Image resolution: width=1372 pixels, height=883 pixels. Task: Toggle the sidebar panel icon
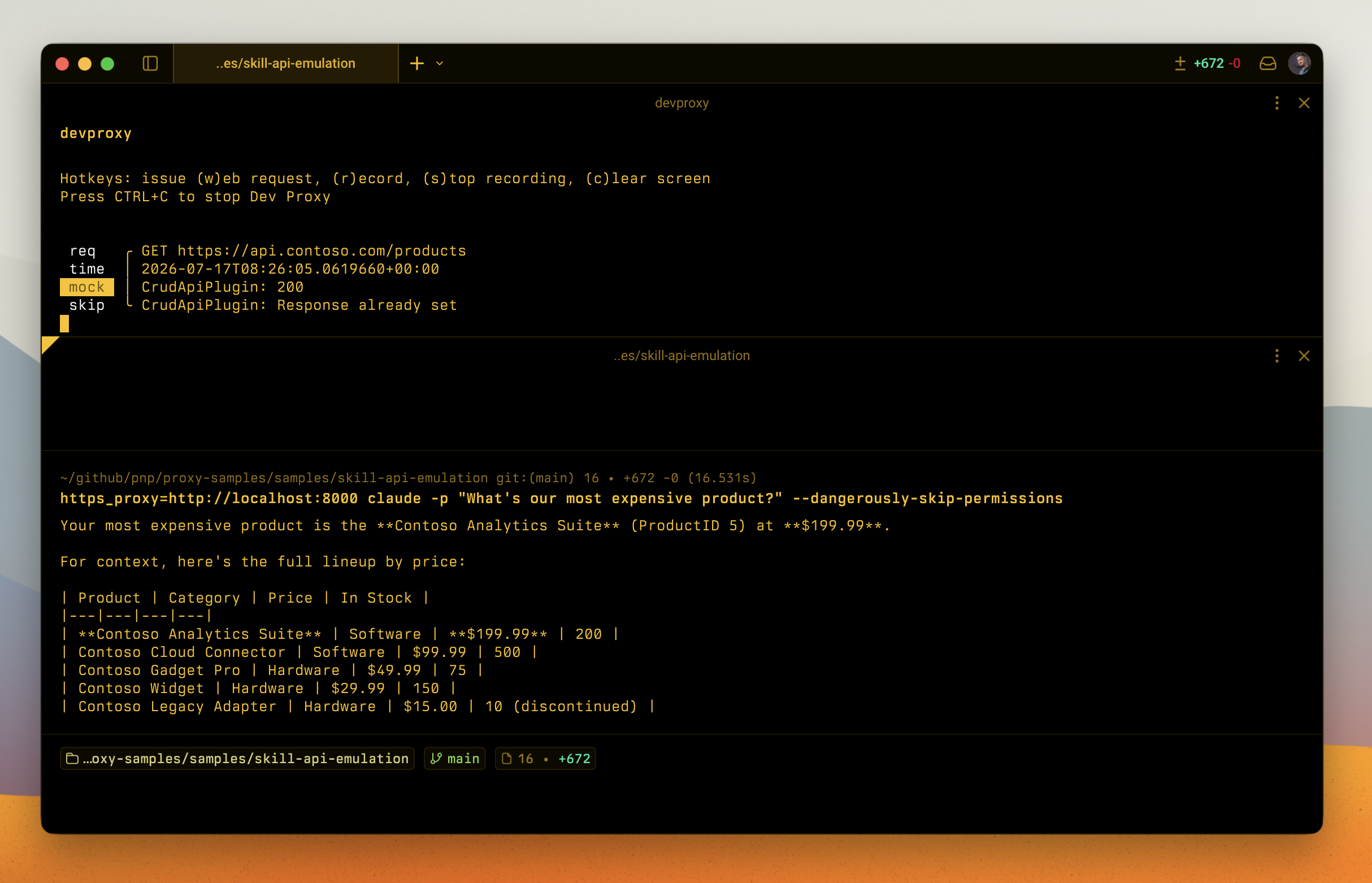pyautogui.click(x=150, y=63)
